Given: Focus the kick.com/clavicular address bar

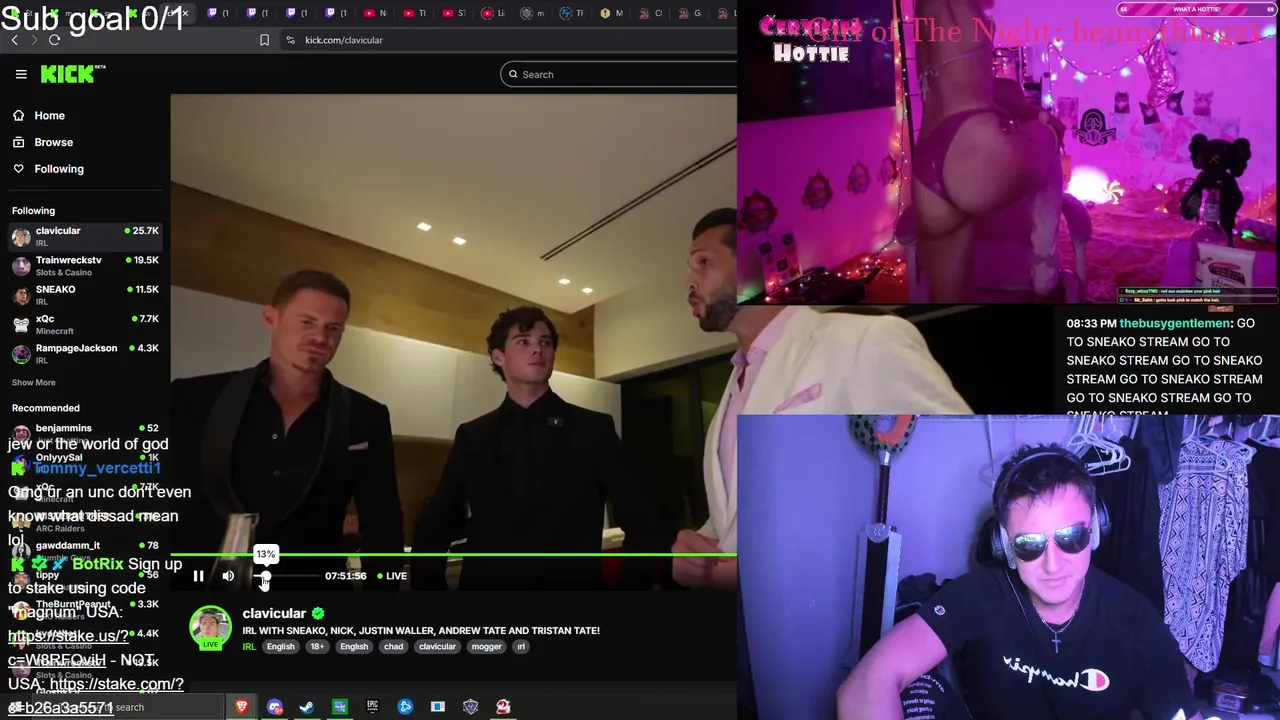Looking at the screenshot, I should pyautogui.click(x=344, y=40).
